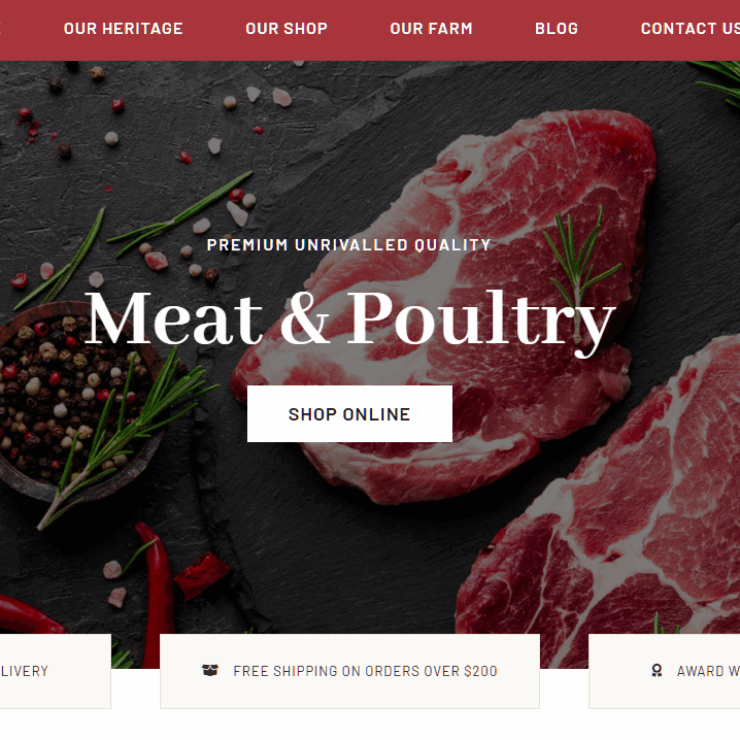Open the Our Heritage menu item
The height and width of the screenshot is (740, 740).
pos(123,29)
